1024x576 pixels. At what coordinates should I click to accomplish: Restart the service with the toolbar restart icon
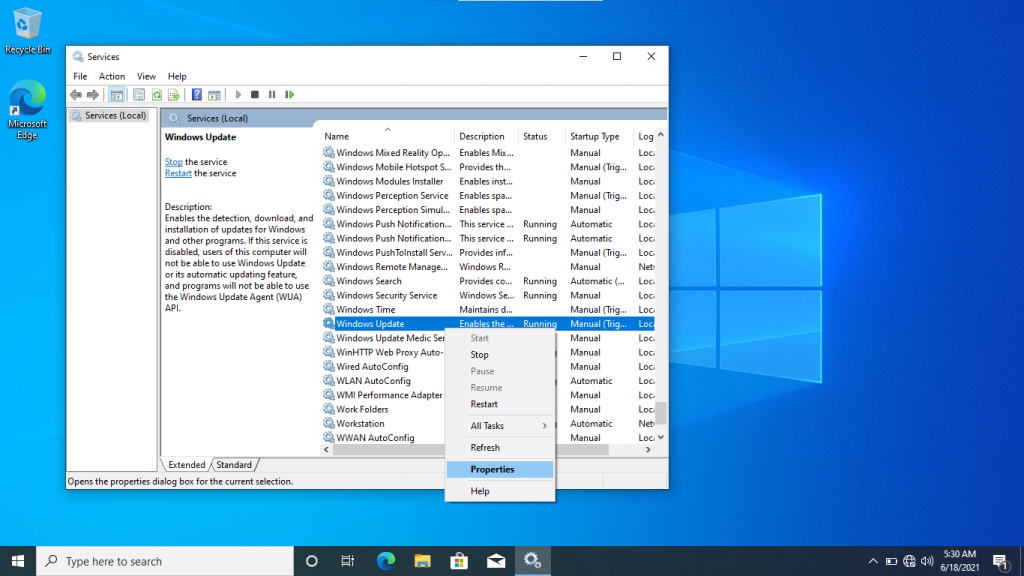coord(289,95)
